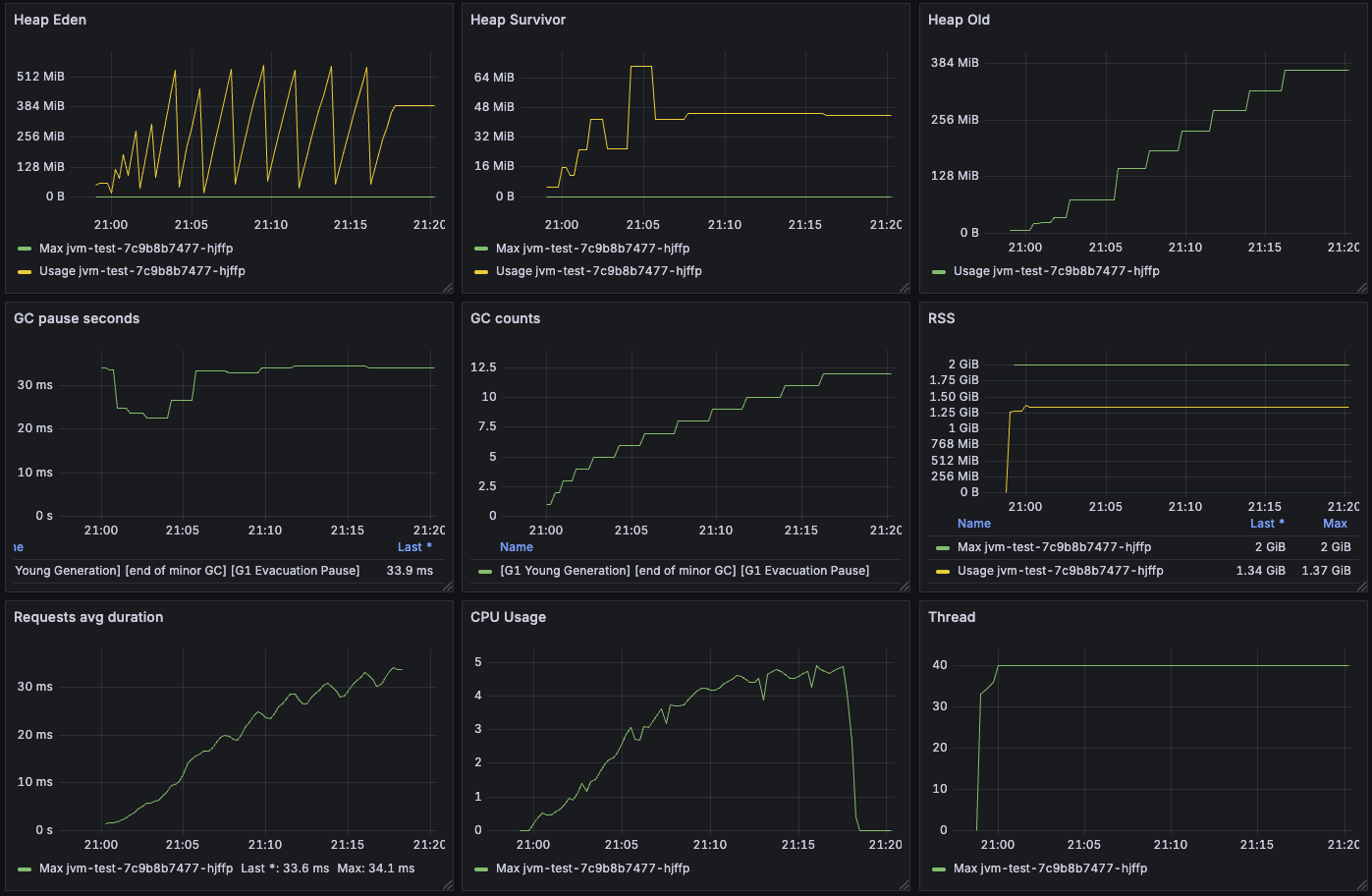Click the 1.34 GiB Last value in RSS legend
The width and height of the screenshot is (1372, 896).
[1261, 571]
